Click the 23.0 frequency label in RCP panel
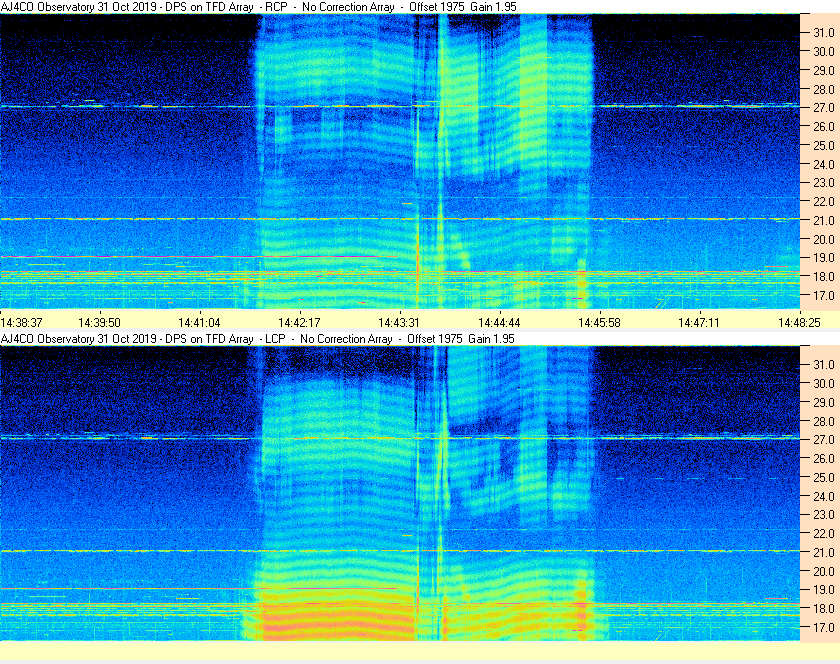The width and height of the screenshot is (840, 664). coord(824,183)
